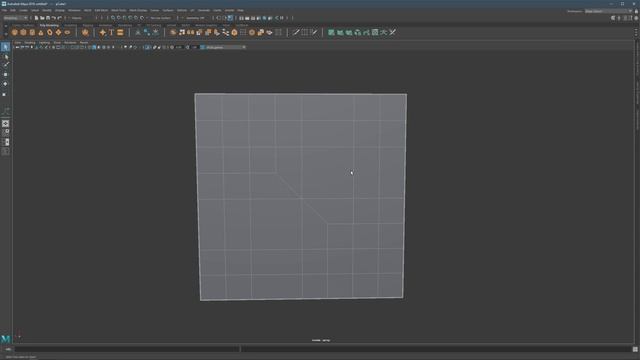Viewport: 640px width, 360px height.
Task: Activate the Multi-Cut knife tool on shelf
Action: 296,32
